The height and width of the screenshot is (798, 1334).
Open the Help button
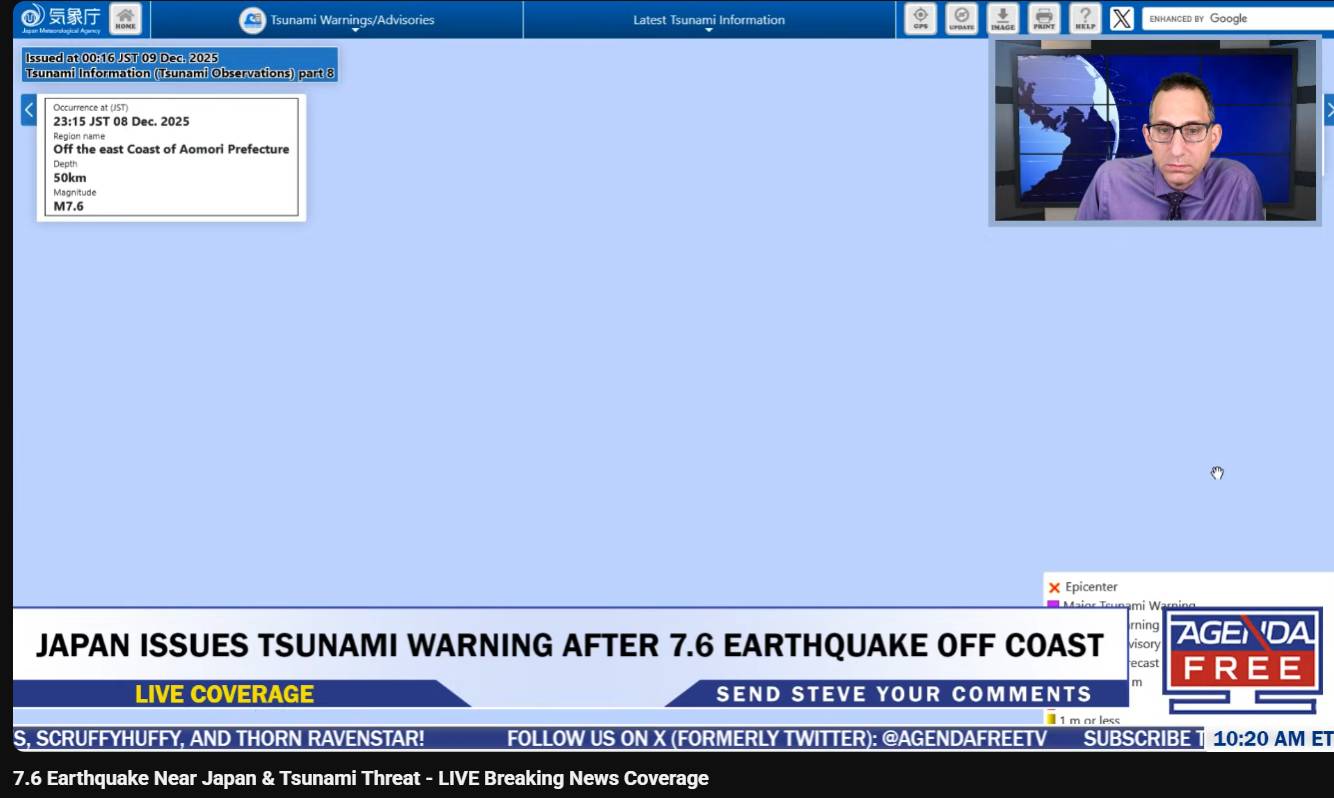1085,18
